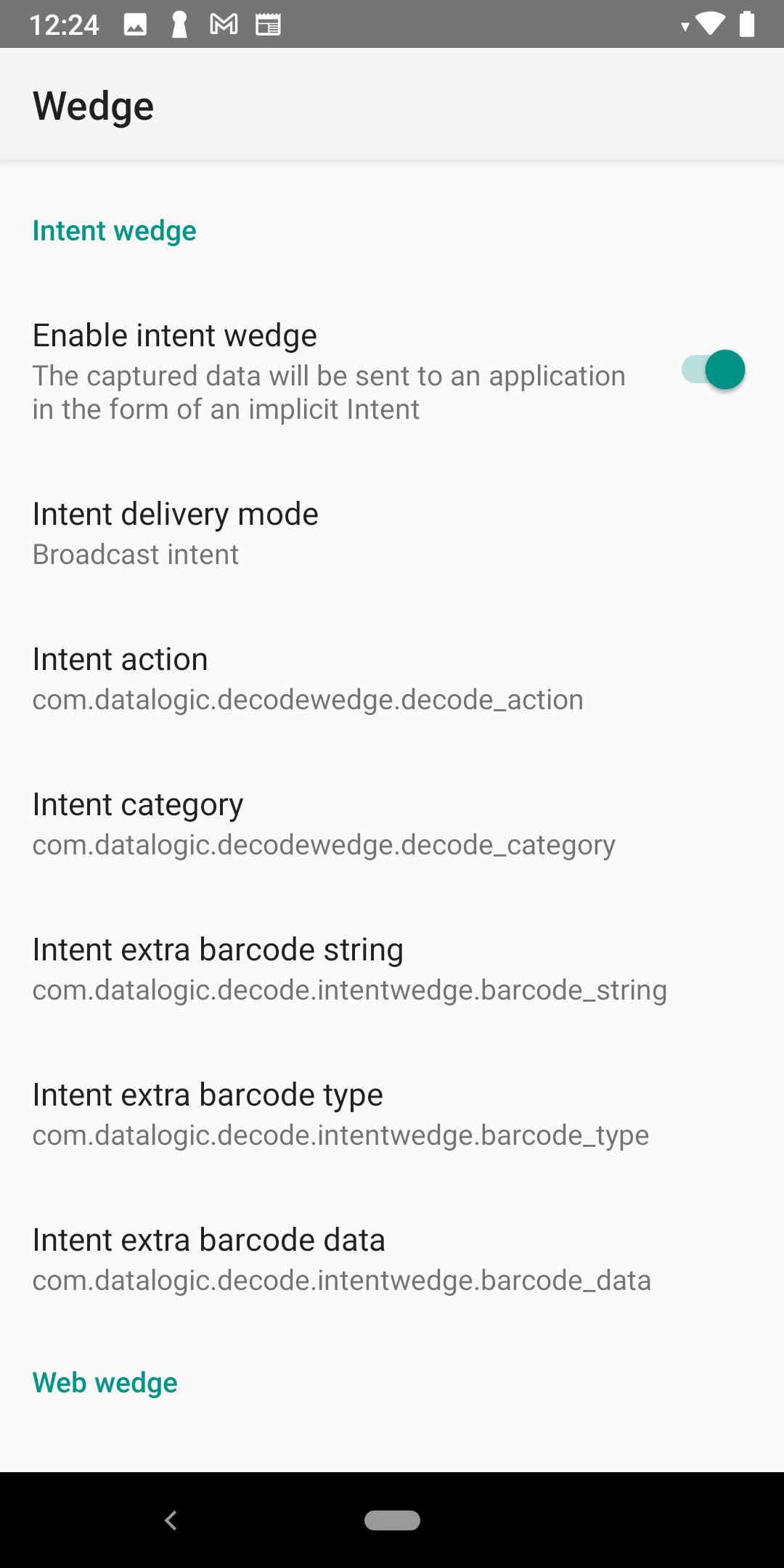
Task: Tap the image notification icon in status bar
Action: (x=135, y=25)
